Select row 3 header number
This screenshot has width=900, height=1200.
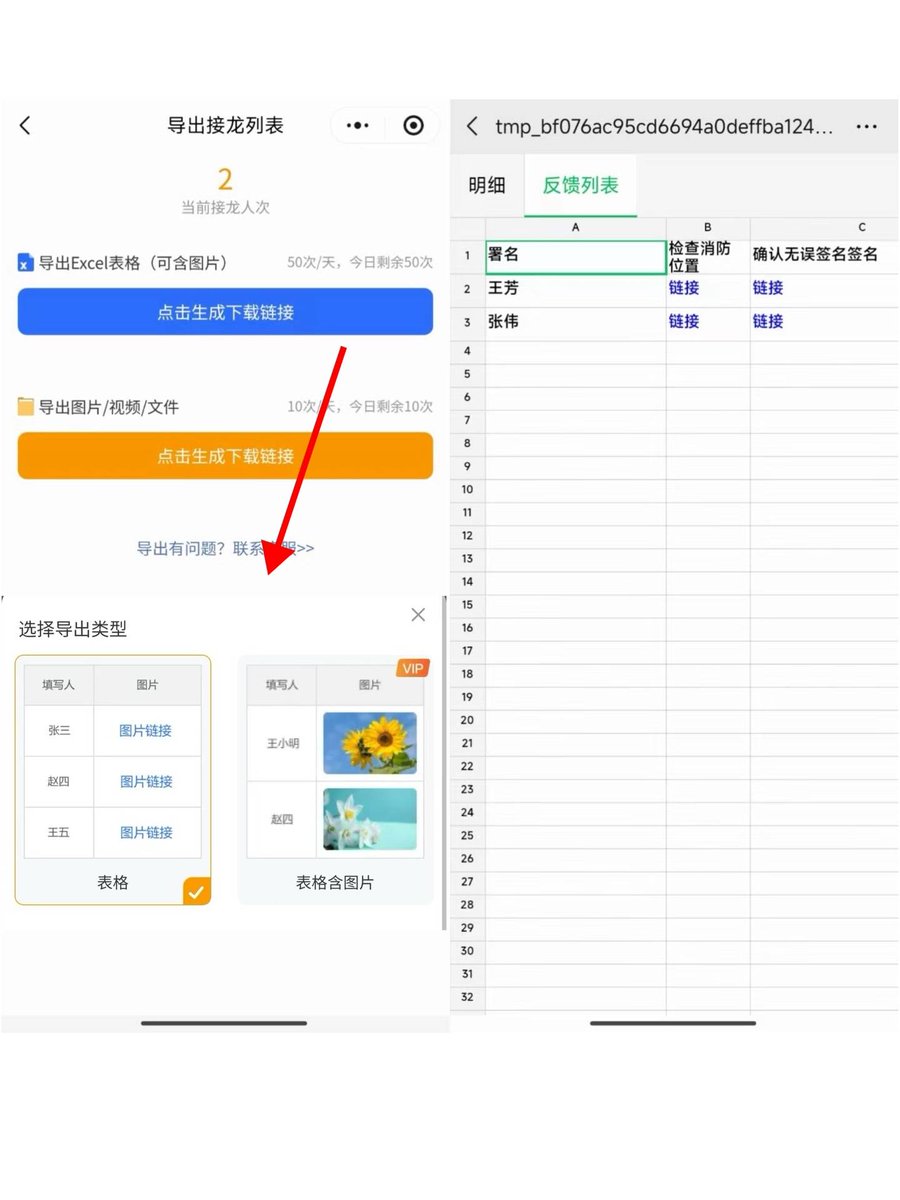tap(467, 322)
